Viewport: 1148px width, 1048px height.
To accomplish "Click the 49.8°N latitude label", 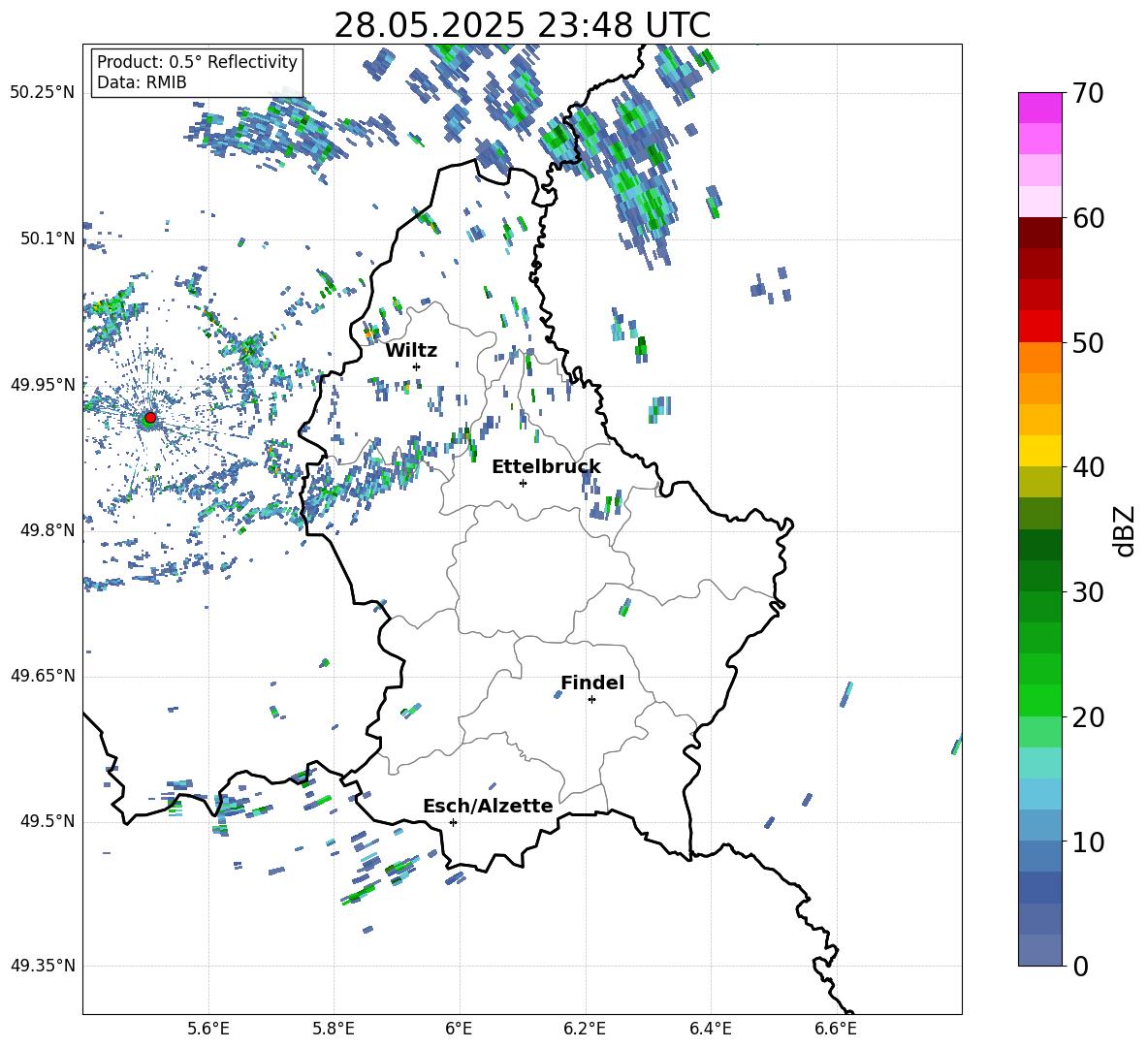I will (x=48, y=530).
